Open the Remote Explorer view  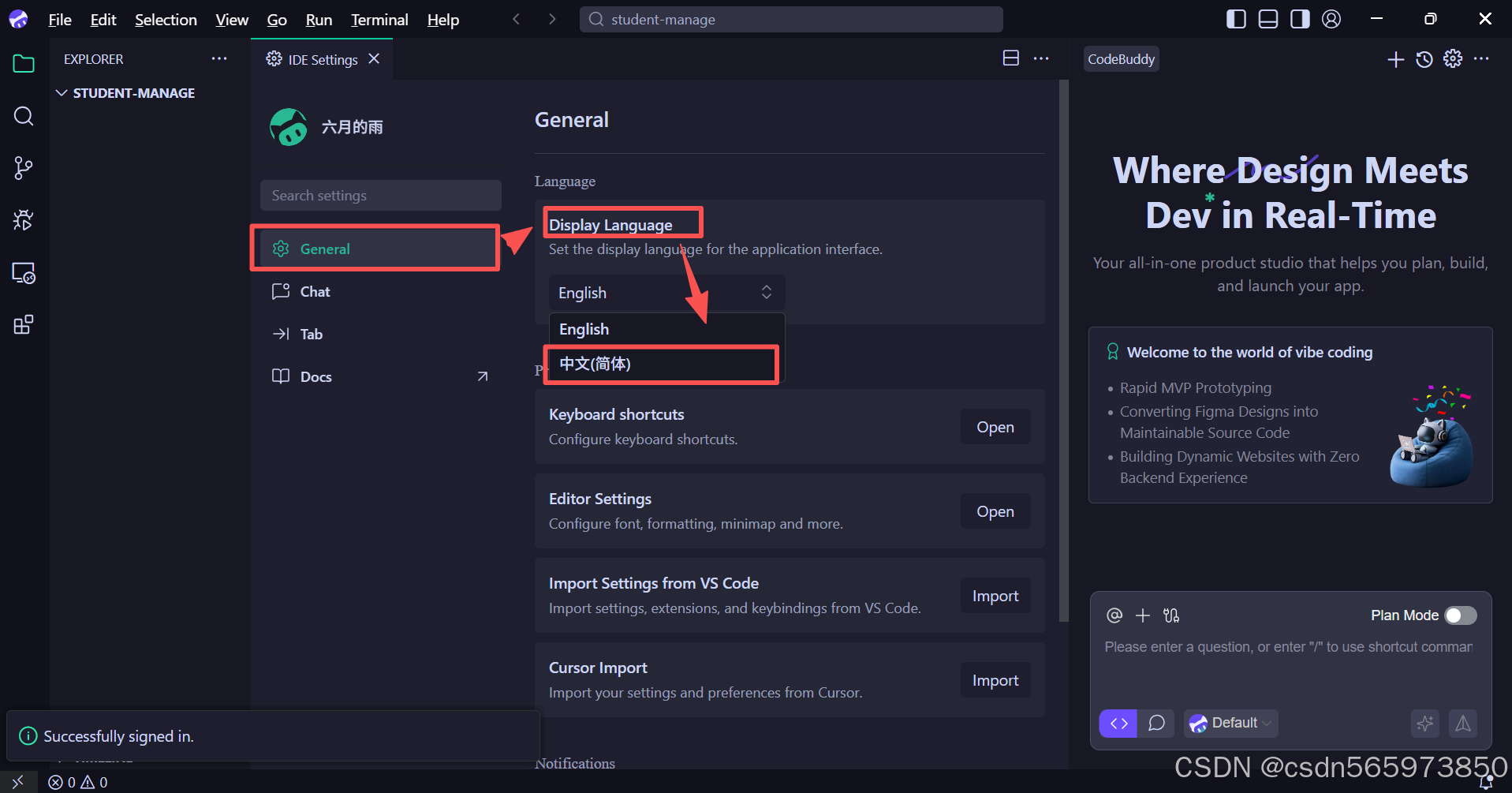24,273
